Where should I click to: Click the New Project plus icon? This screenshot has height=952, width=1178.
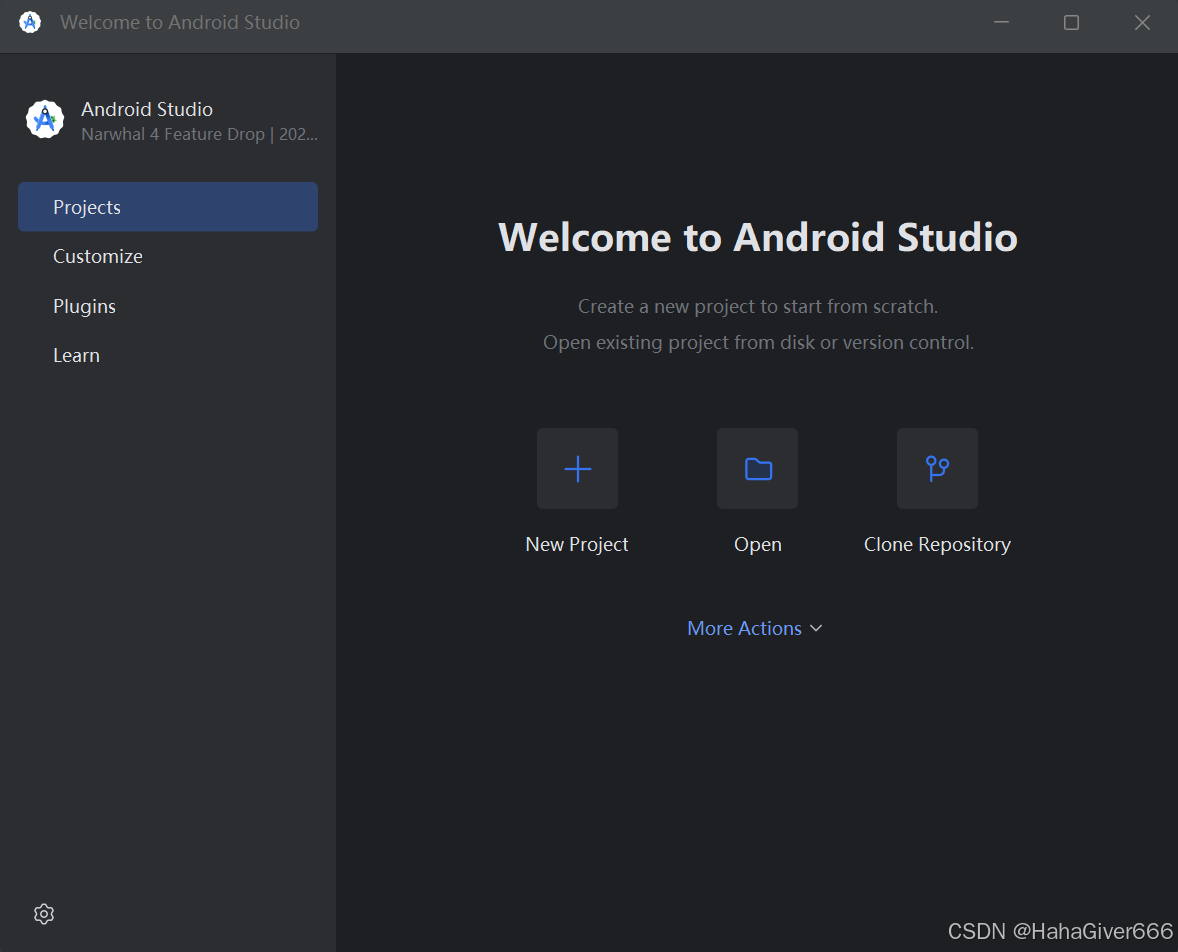577,469
